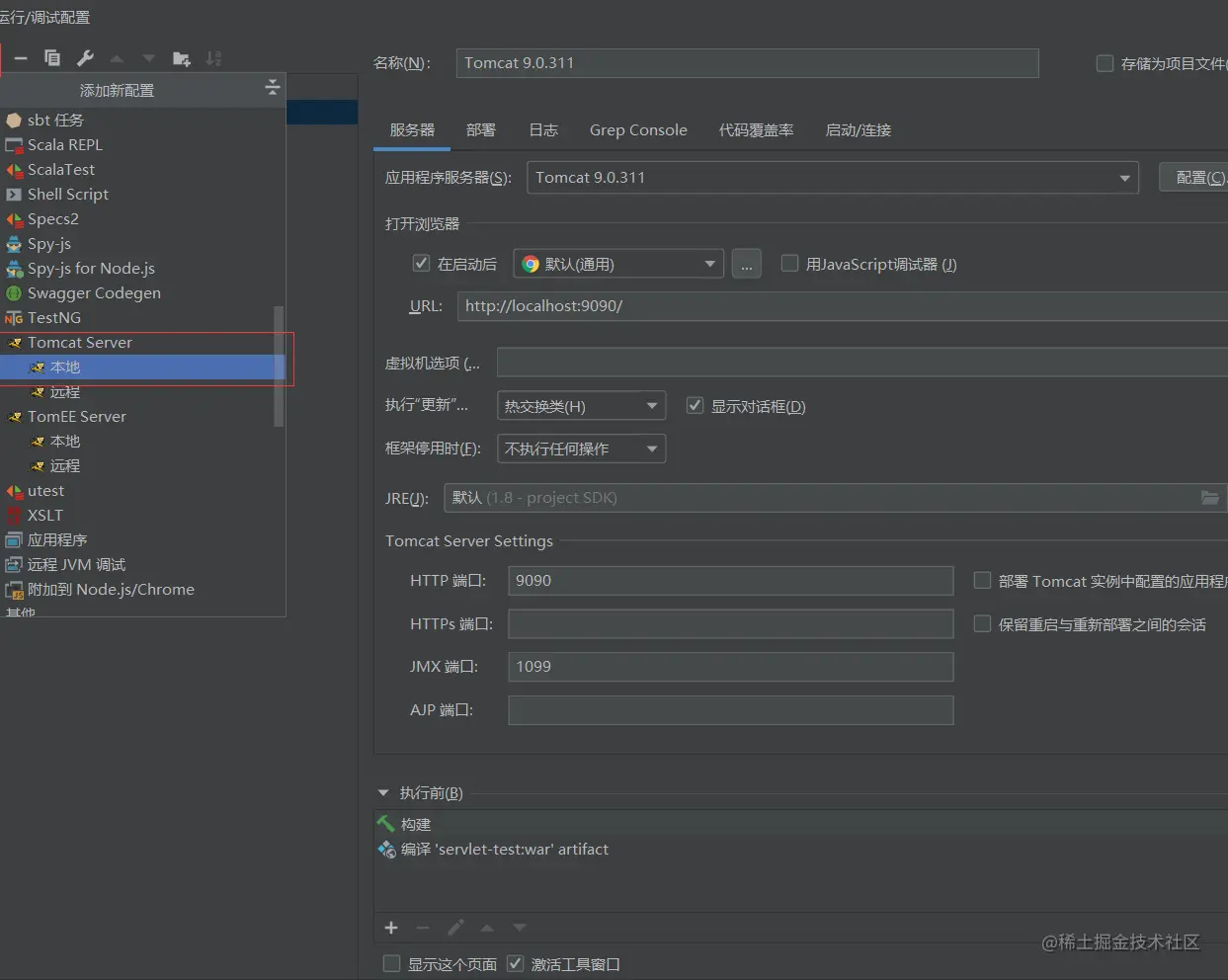This screenshot has width=1228, height=980.
Task: Click the HTTP 端口 field showing 9090
Action: point(731,581)
